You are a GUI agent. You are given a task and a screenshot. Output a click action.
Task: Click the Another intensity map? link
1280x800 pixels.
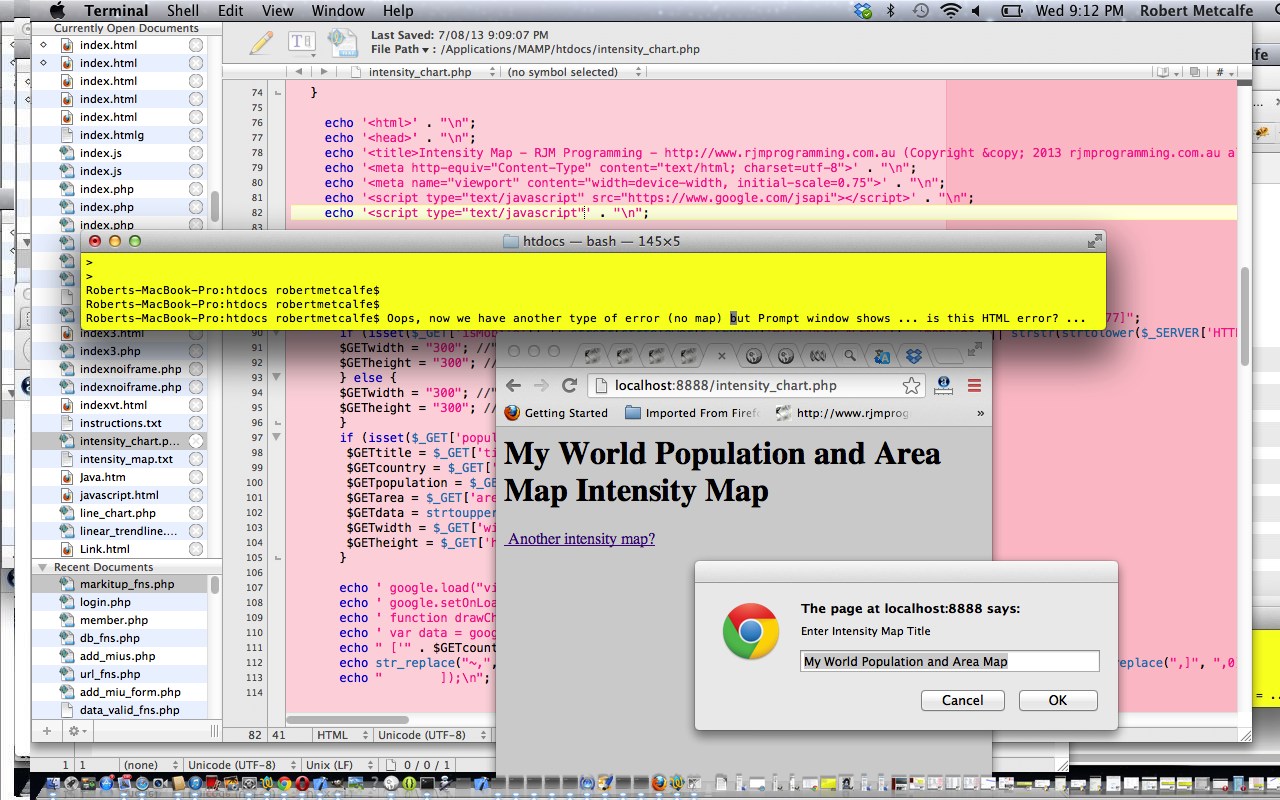coord(580,539)
